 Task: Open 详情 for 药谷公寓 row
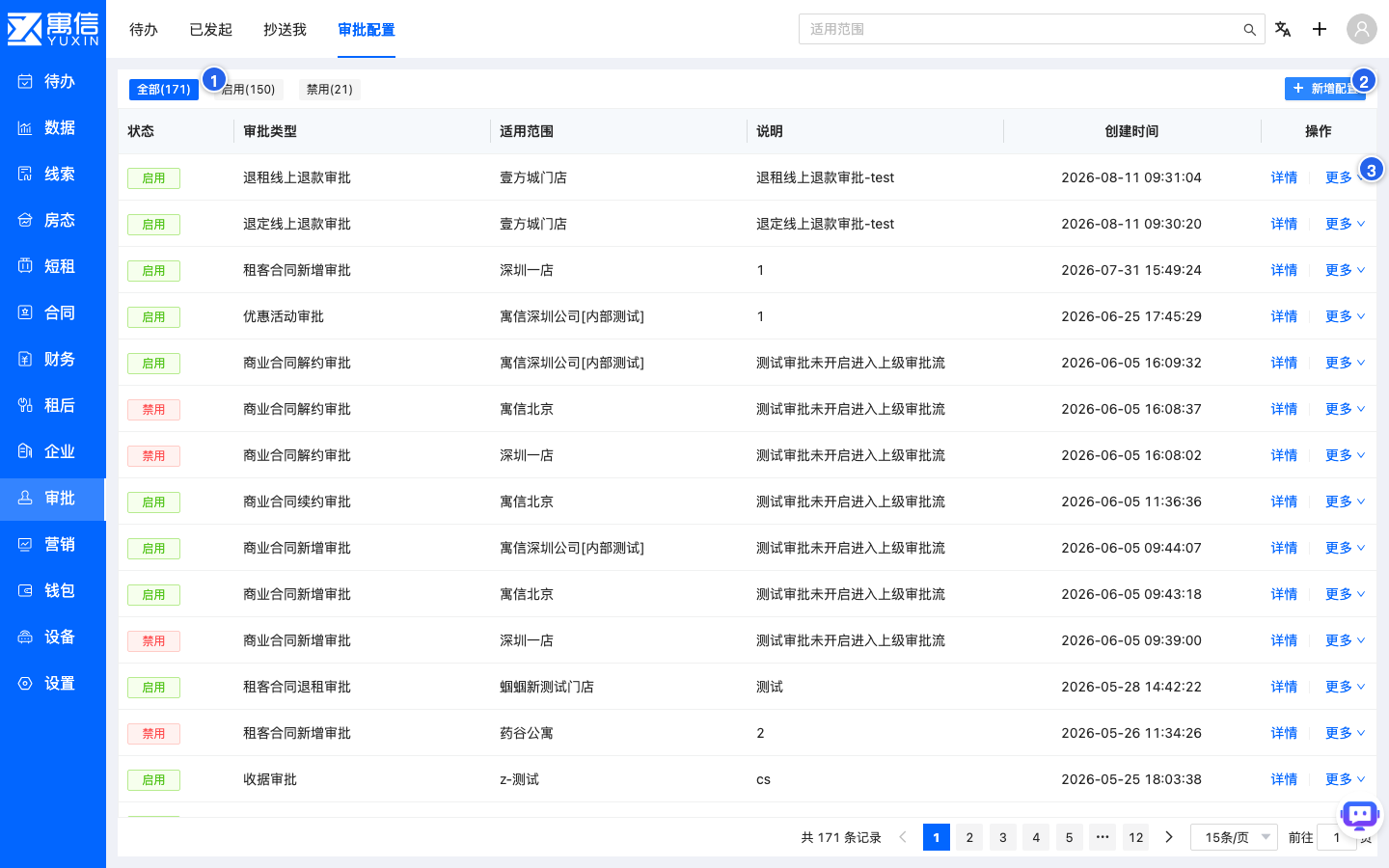click(1284, 733)
